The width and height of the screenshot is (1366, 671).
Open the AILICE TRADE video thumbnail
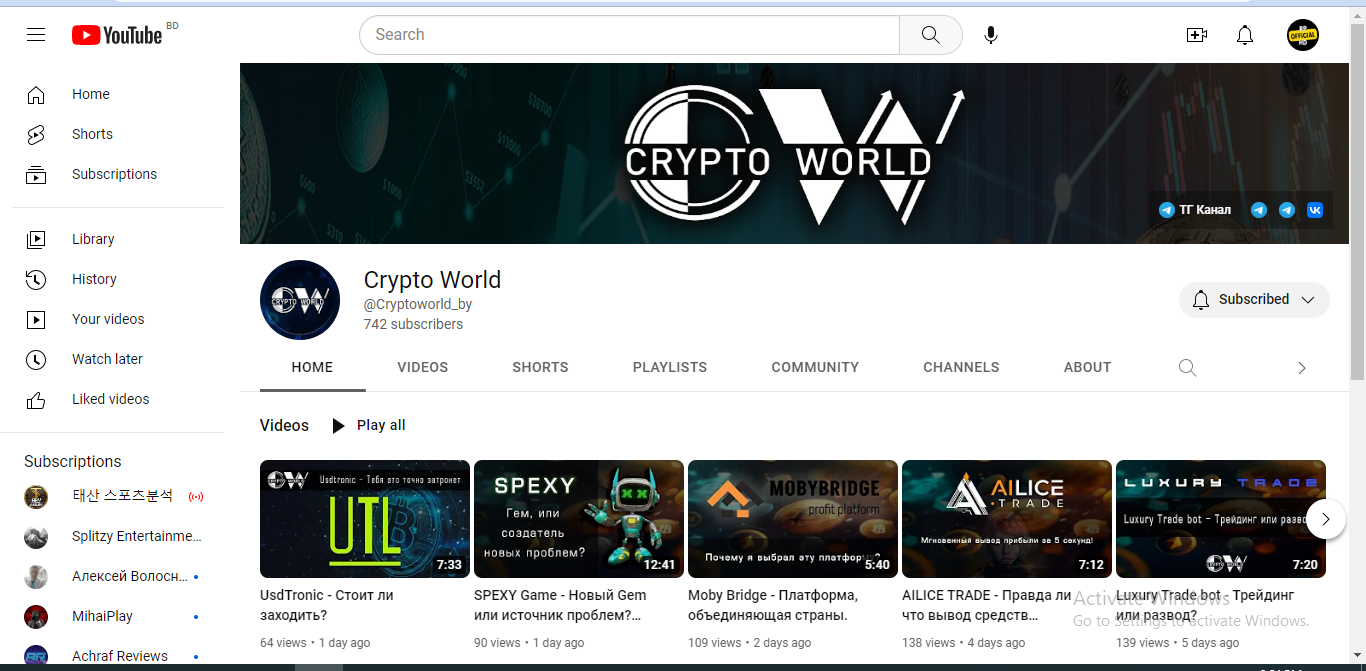point(1007,519)
